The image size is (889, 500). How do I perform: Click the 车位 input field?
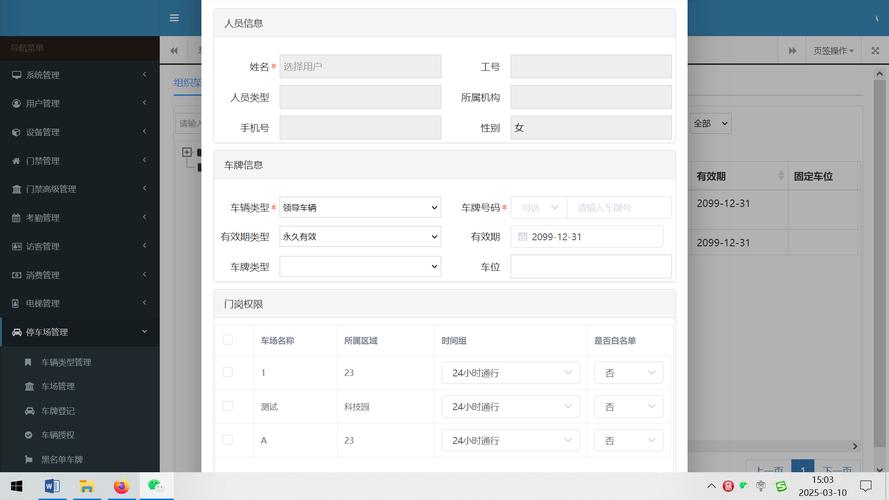tap(591, 266)
